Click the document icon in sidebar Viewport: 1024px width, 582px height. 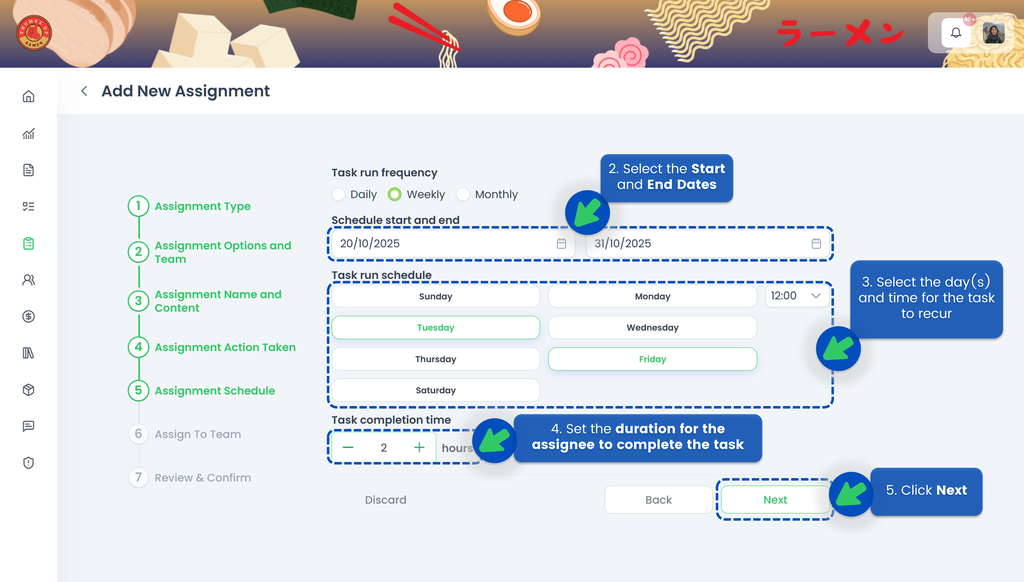coord(28,170)
